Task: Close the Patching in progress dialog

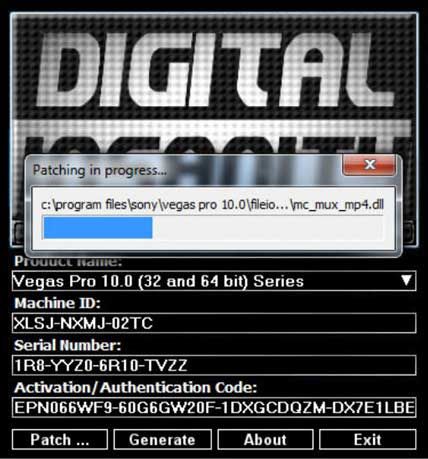Action: (370, 165)
